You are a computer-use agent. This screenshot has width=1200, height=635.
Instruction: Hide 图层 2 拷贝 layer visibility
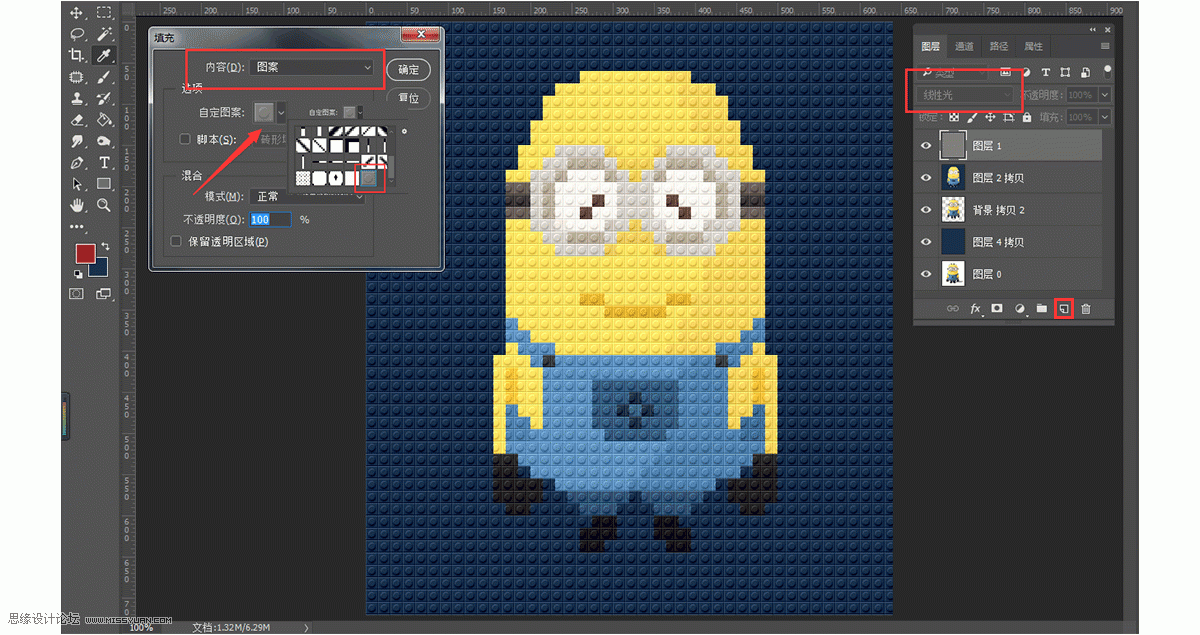coord(926,178)
